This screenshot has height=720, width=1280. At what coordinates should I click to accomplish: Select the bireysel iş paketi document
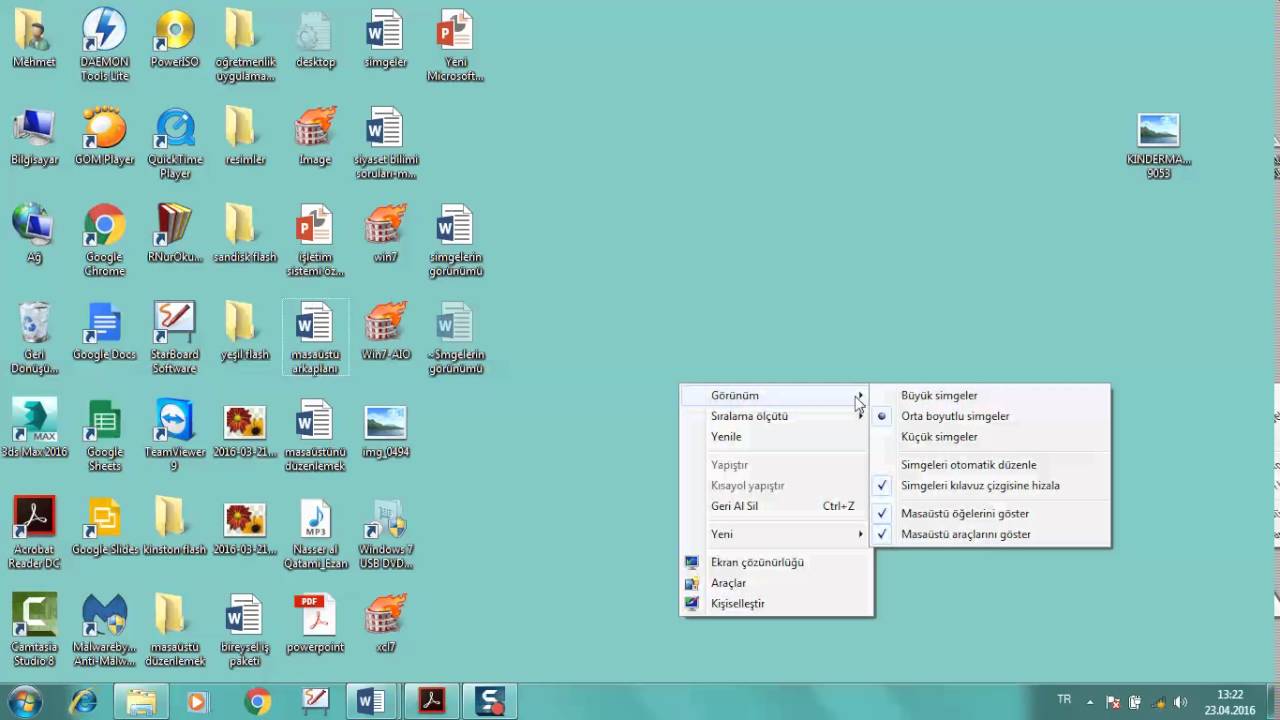click(245, 630)
